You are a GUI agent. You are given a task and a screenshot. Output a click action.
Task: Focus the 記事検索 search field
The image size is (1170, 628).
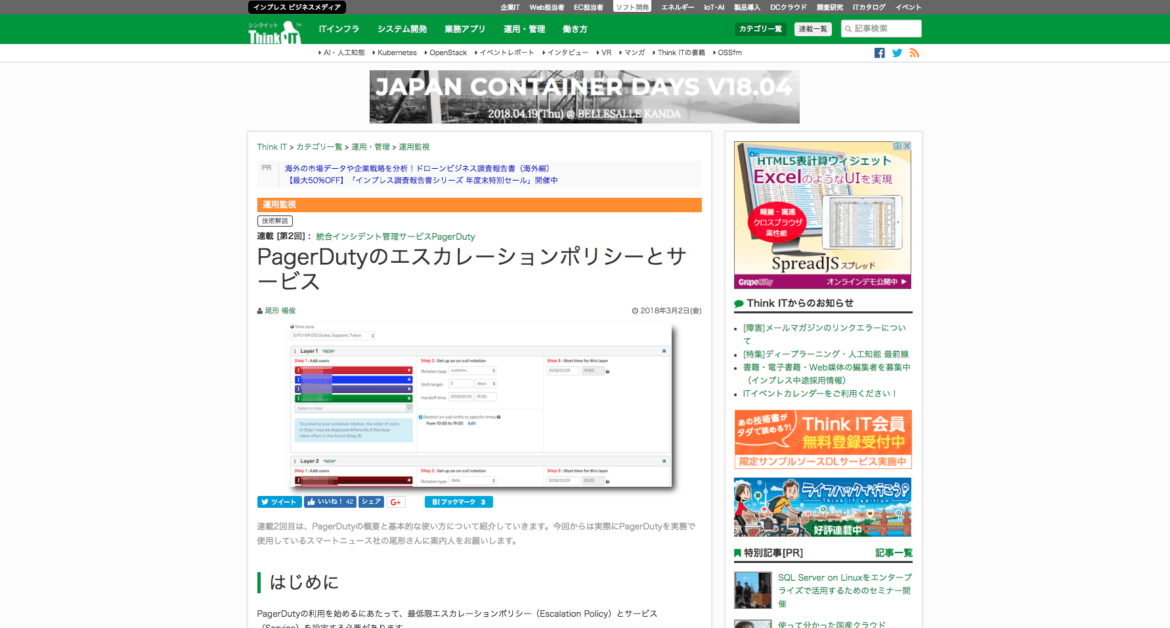coord(881,28)
